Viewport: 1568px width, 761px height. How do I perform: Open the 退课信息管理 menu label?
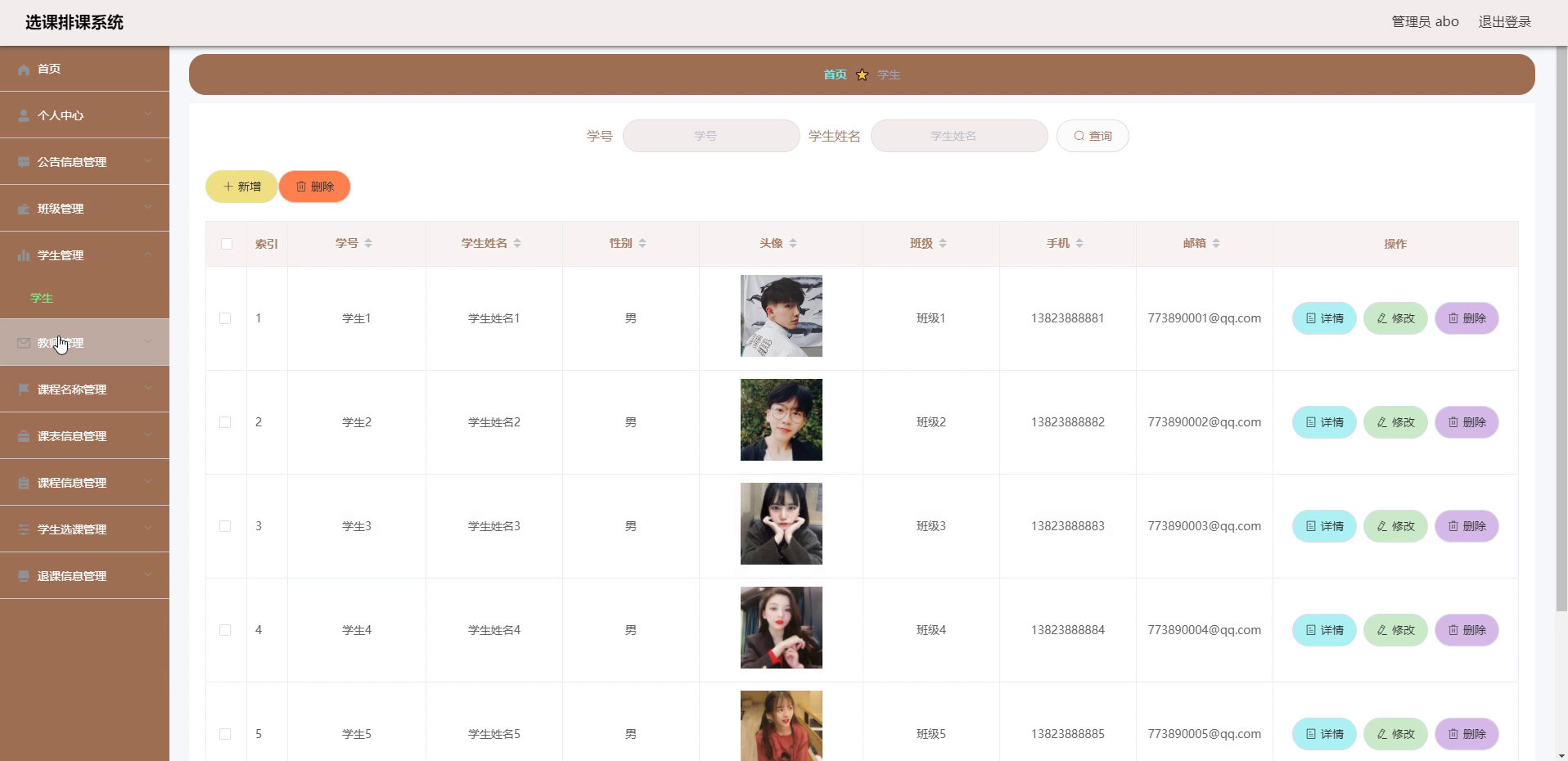[72, 576]
